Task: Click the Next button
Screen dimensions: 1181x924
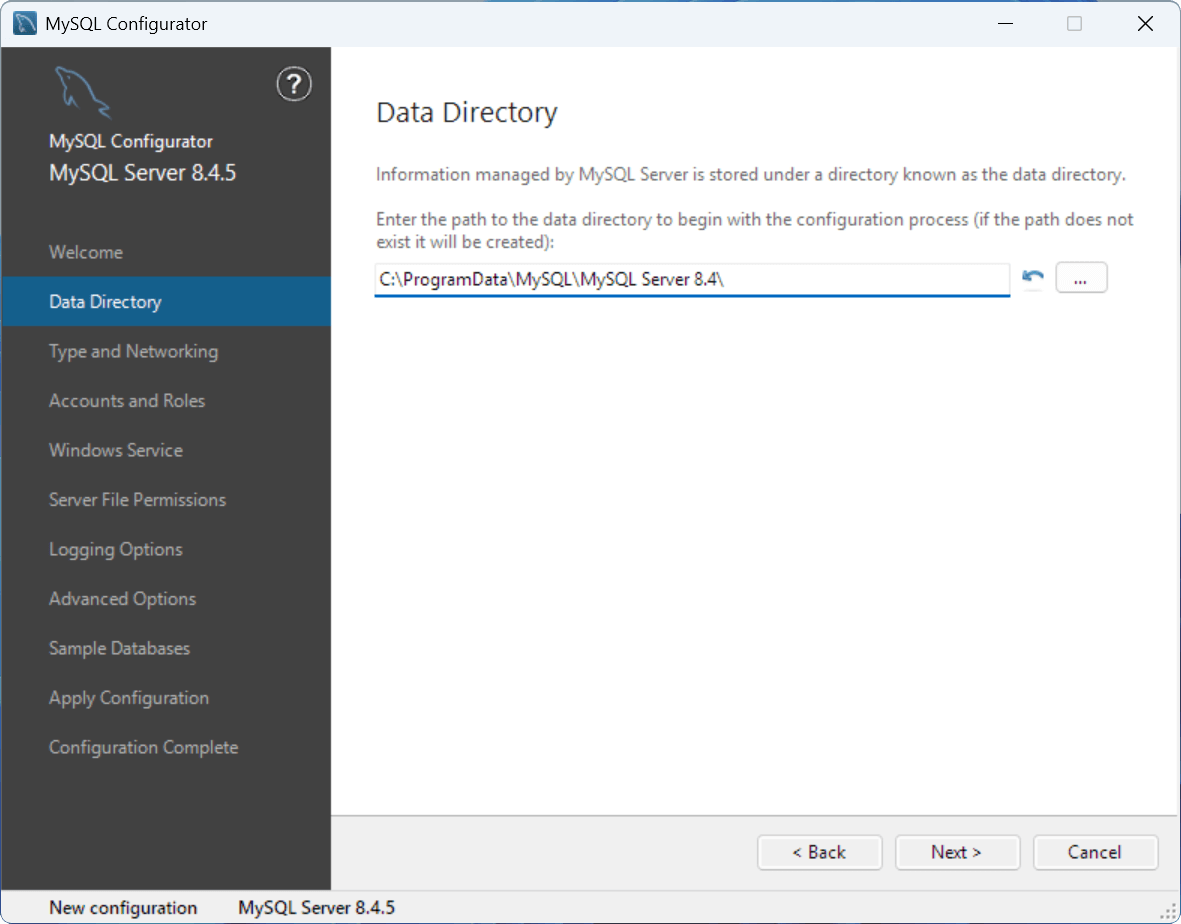Action: click(x=957, y=852)
